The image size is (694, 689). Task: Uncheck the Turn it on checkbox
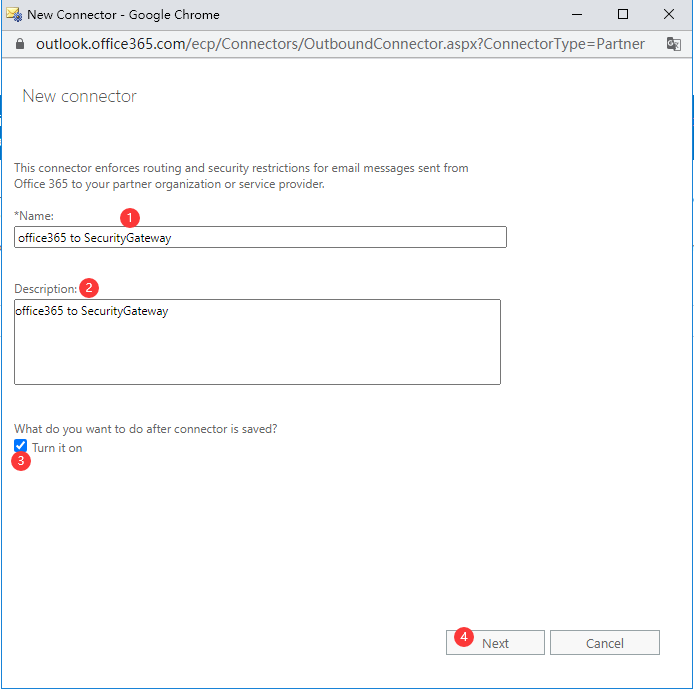coord(21,447)
